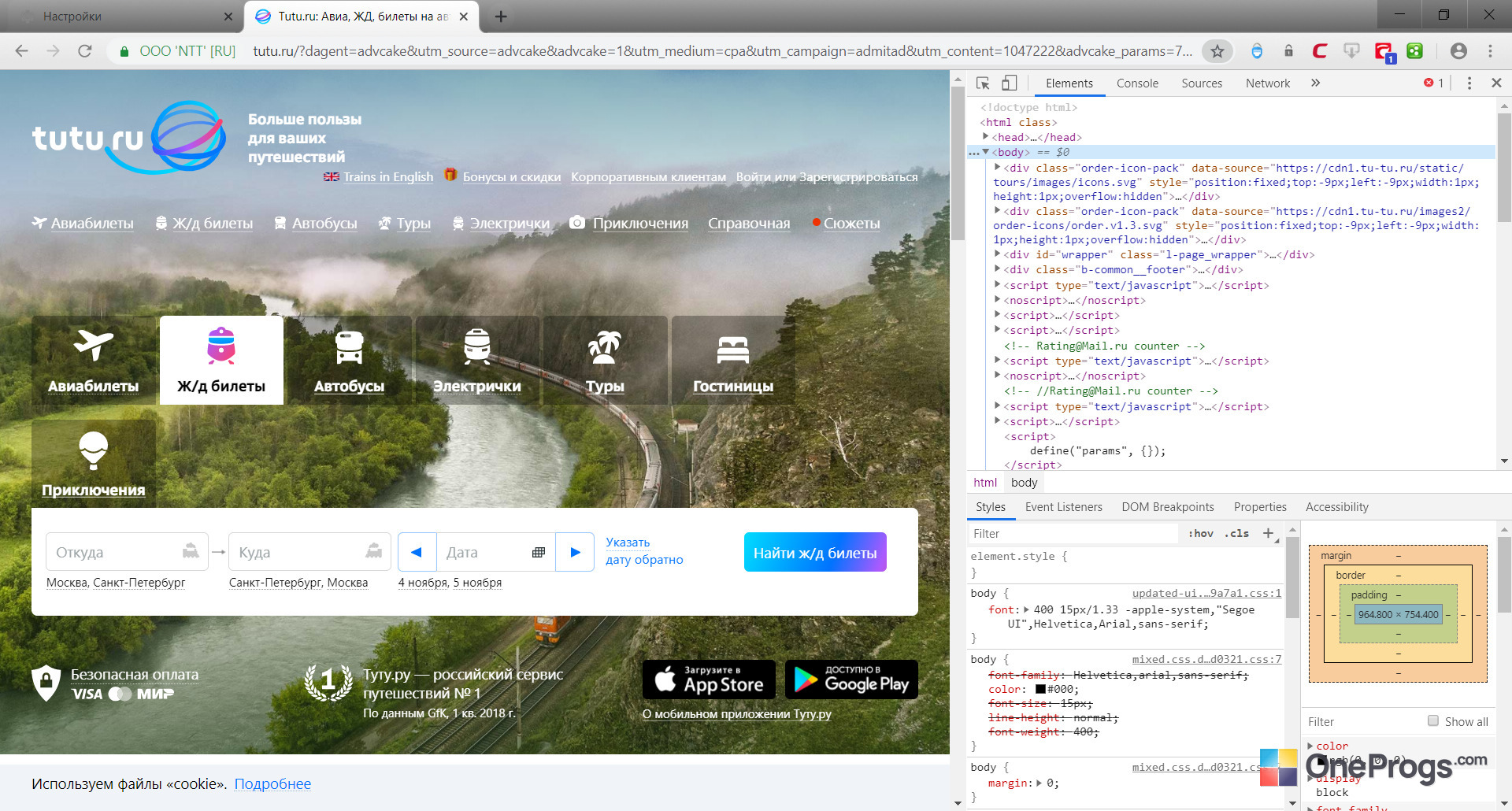Viewport: 1512px width, 811px height.
Task: Reload the tutu.ru page
Action: click(x=85, y=51)
